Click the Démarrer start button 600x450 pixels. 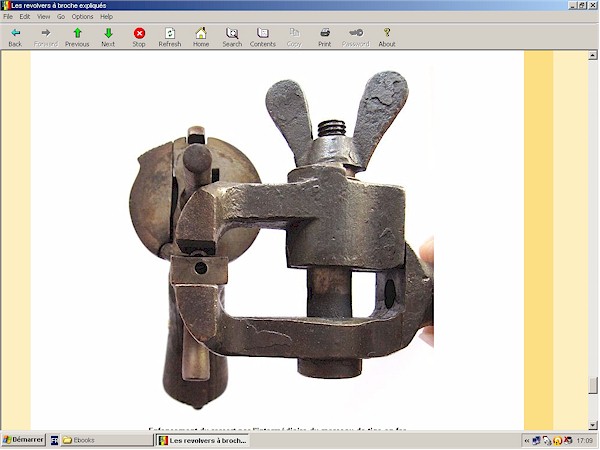click(23, 440)
